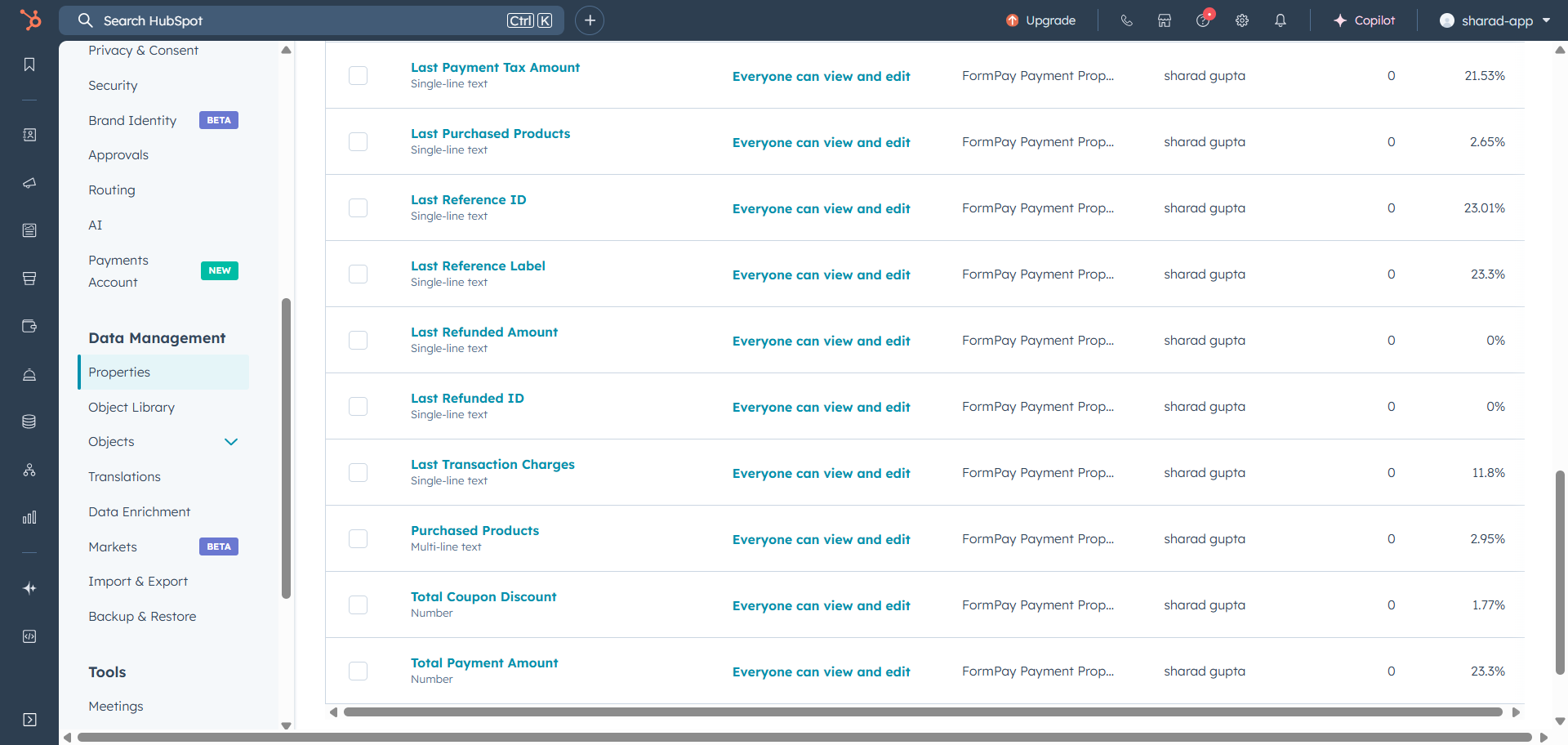Open Breeze AI sparkle icon in rail

point(29,588)
